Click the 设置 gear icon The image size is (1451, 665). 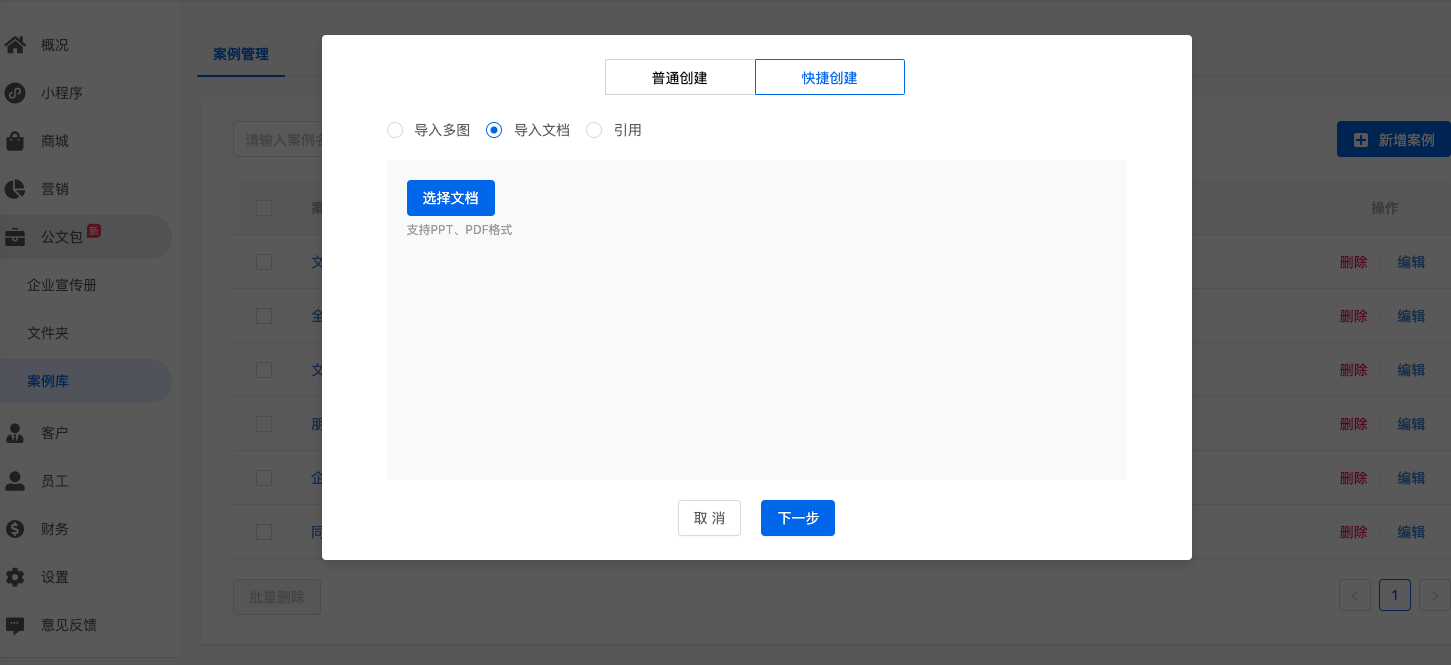15,577
